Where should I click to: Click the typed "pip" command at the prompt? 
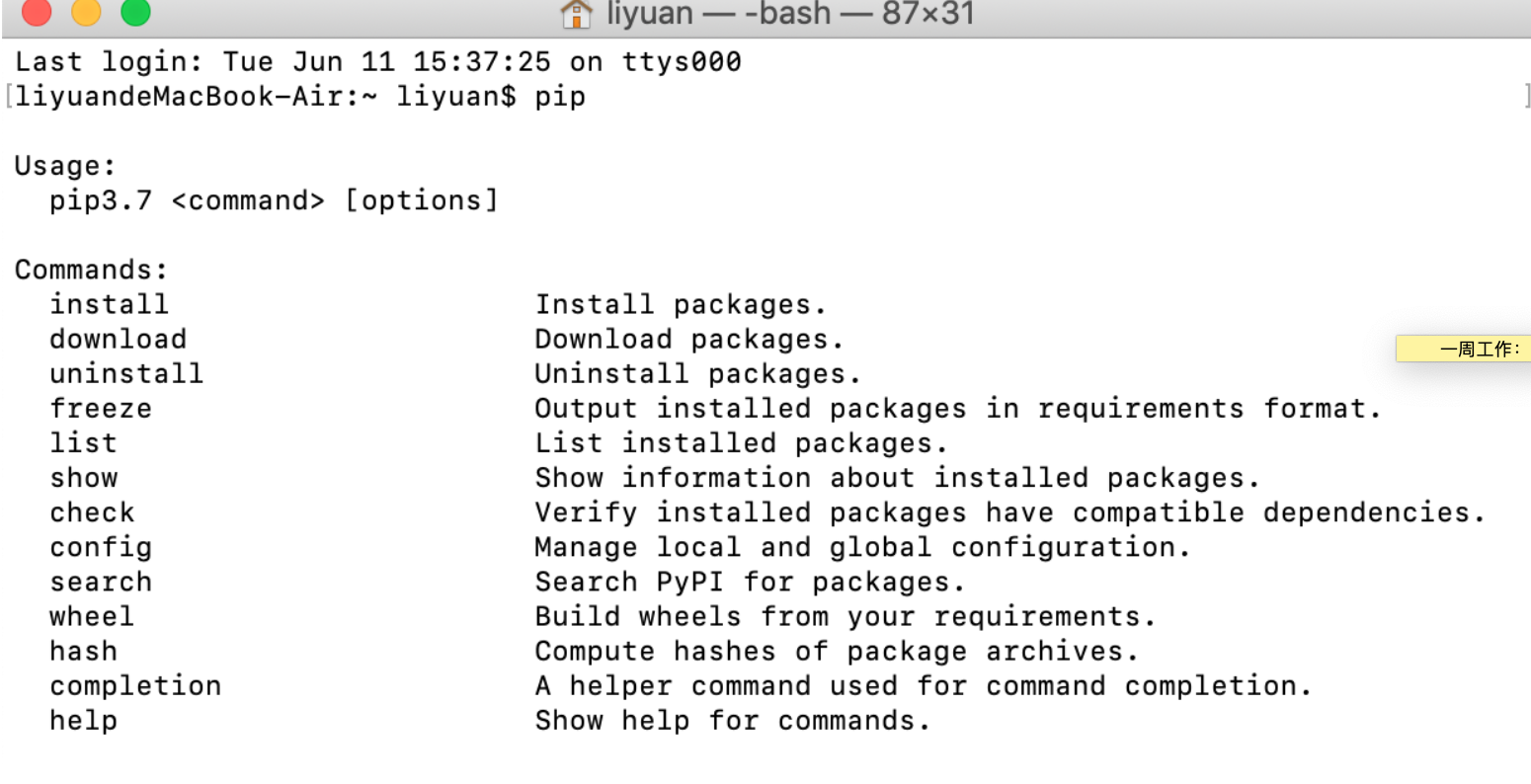tap(560, 97)
